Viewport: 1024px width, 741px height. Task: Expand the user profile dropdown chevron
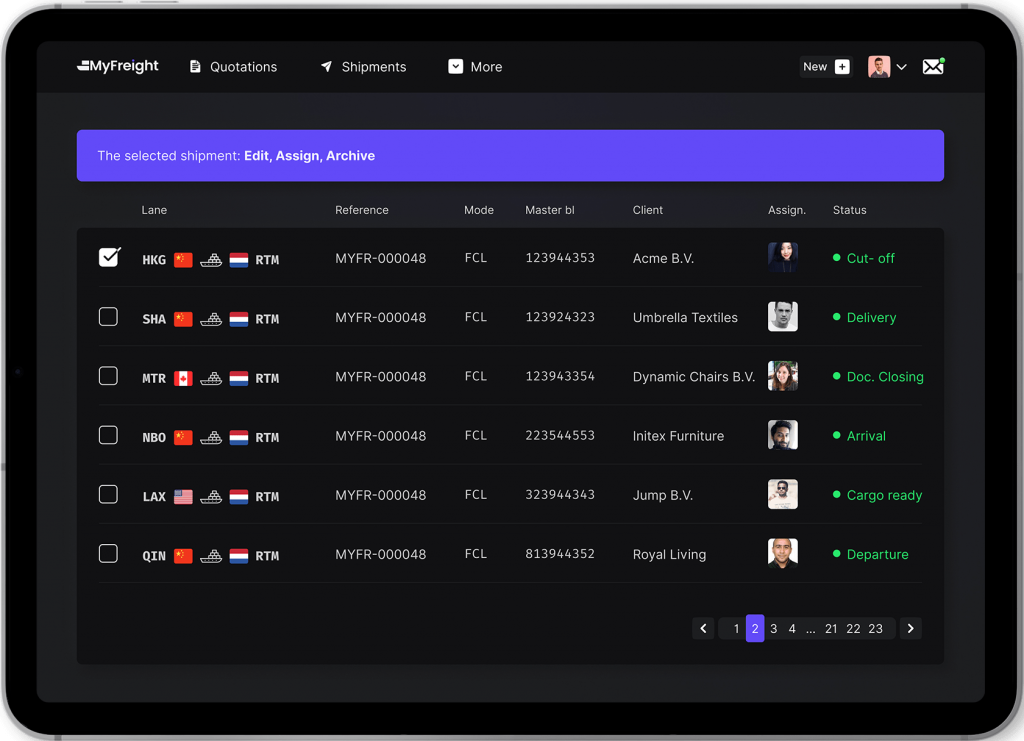901,67
